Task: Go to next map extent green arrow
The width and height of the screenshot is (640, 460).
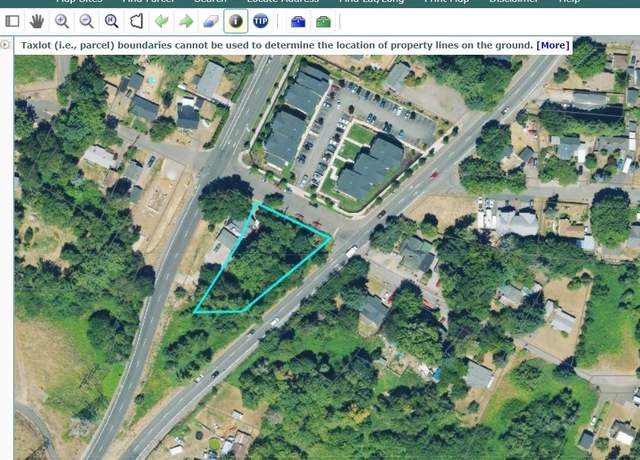Action: click(x=186, y=21)
